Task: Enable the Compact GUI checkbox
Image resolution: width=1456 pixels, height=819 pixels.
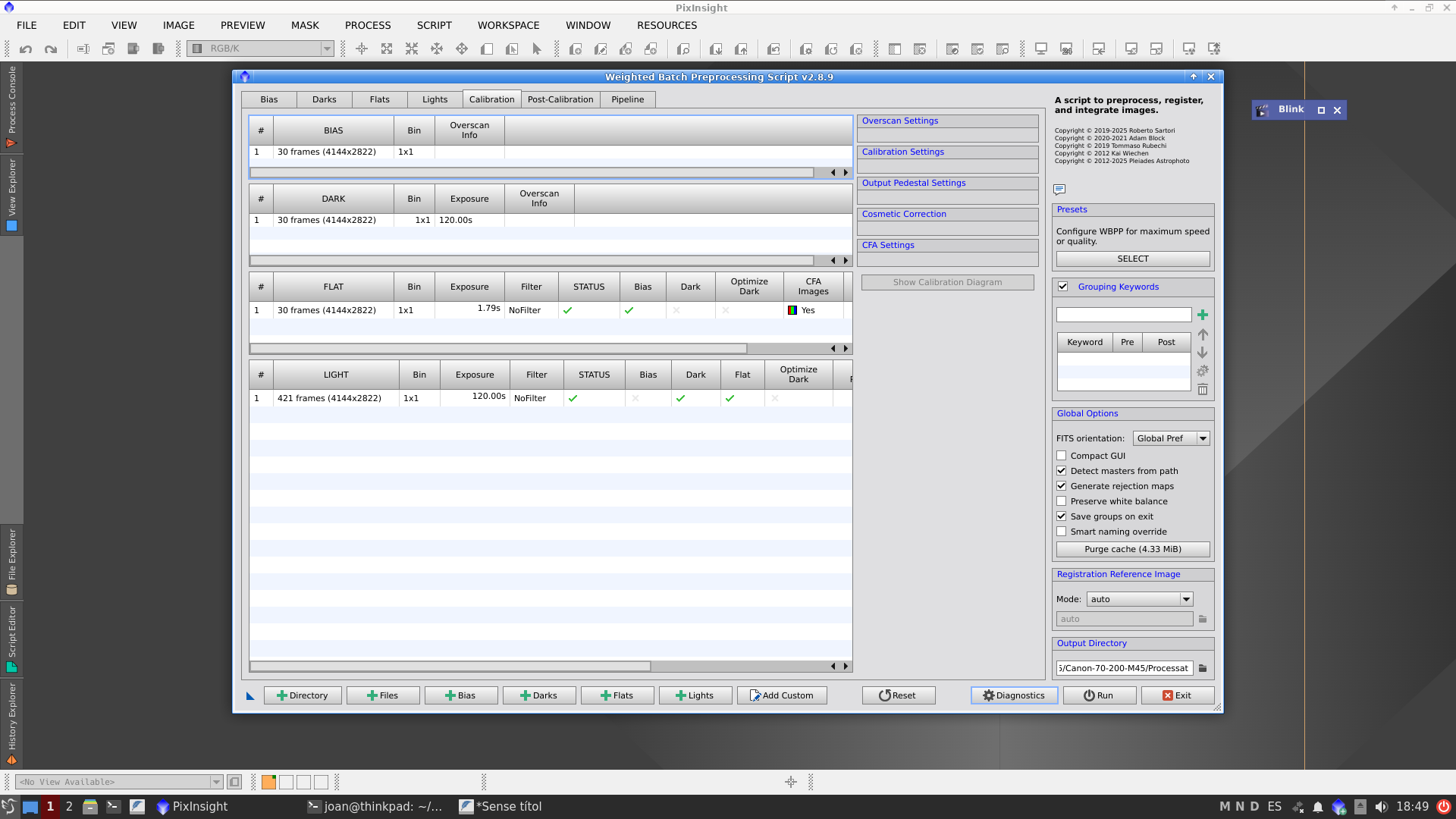Action: (x=1062, y=456)
